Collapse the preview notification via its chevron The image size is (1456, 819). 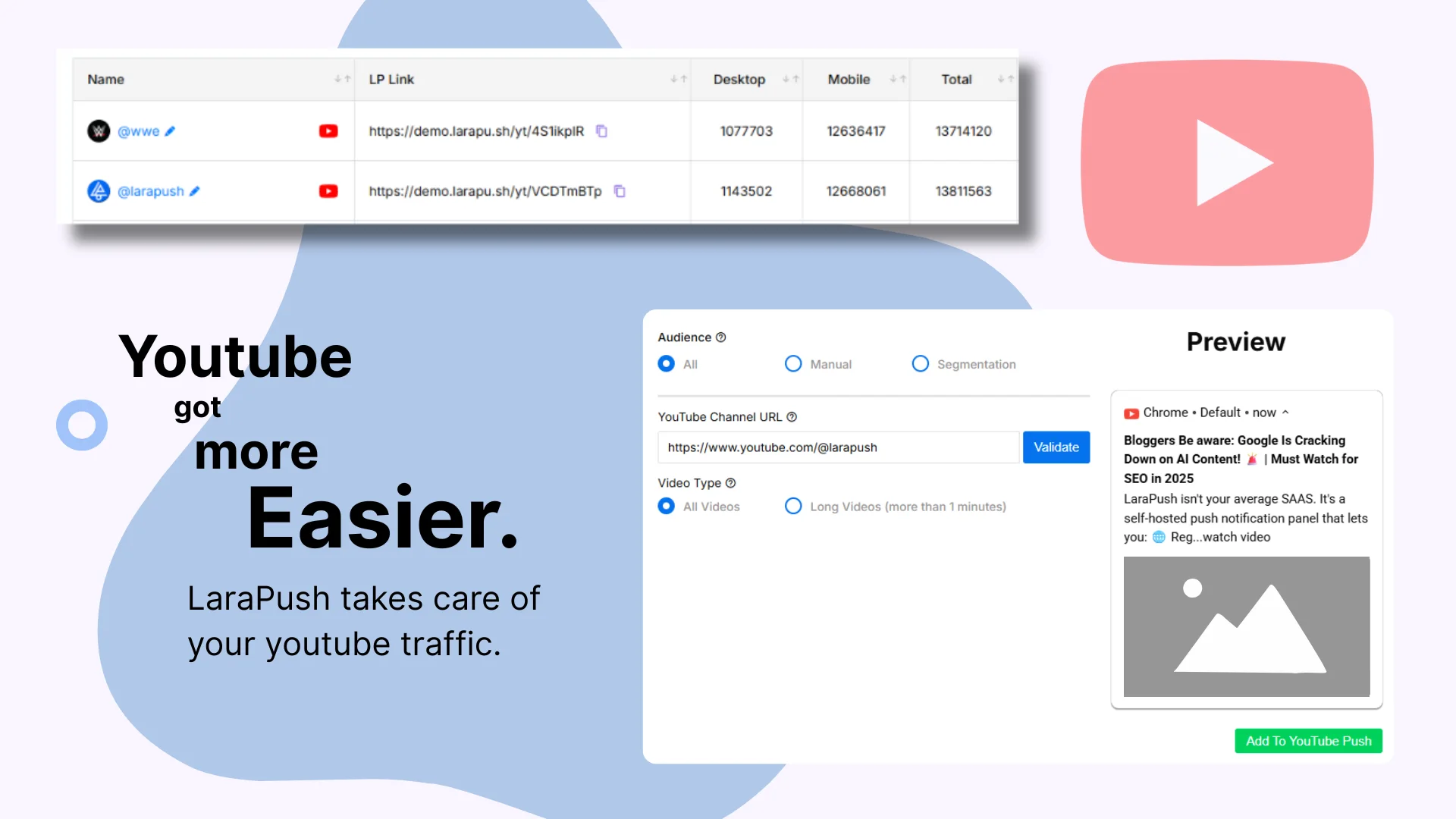coord(1285,413)
